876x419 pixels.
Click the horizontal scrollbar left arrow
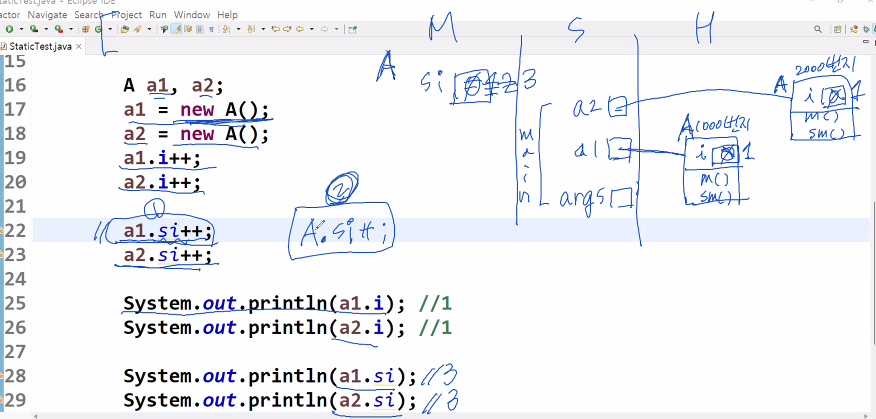pos(36,416)
